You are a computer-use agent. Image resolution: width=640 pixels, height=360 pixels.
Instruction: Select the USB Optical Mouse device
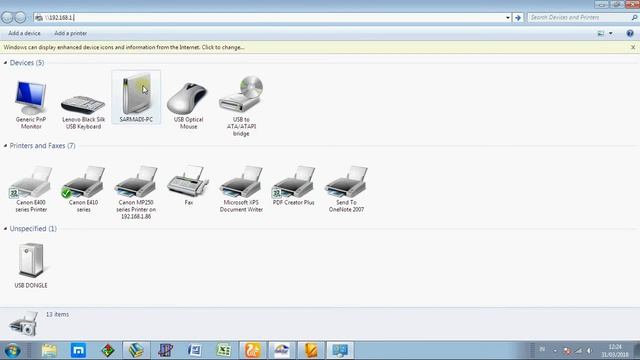(188, 105)
